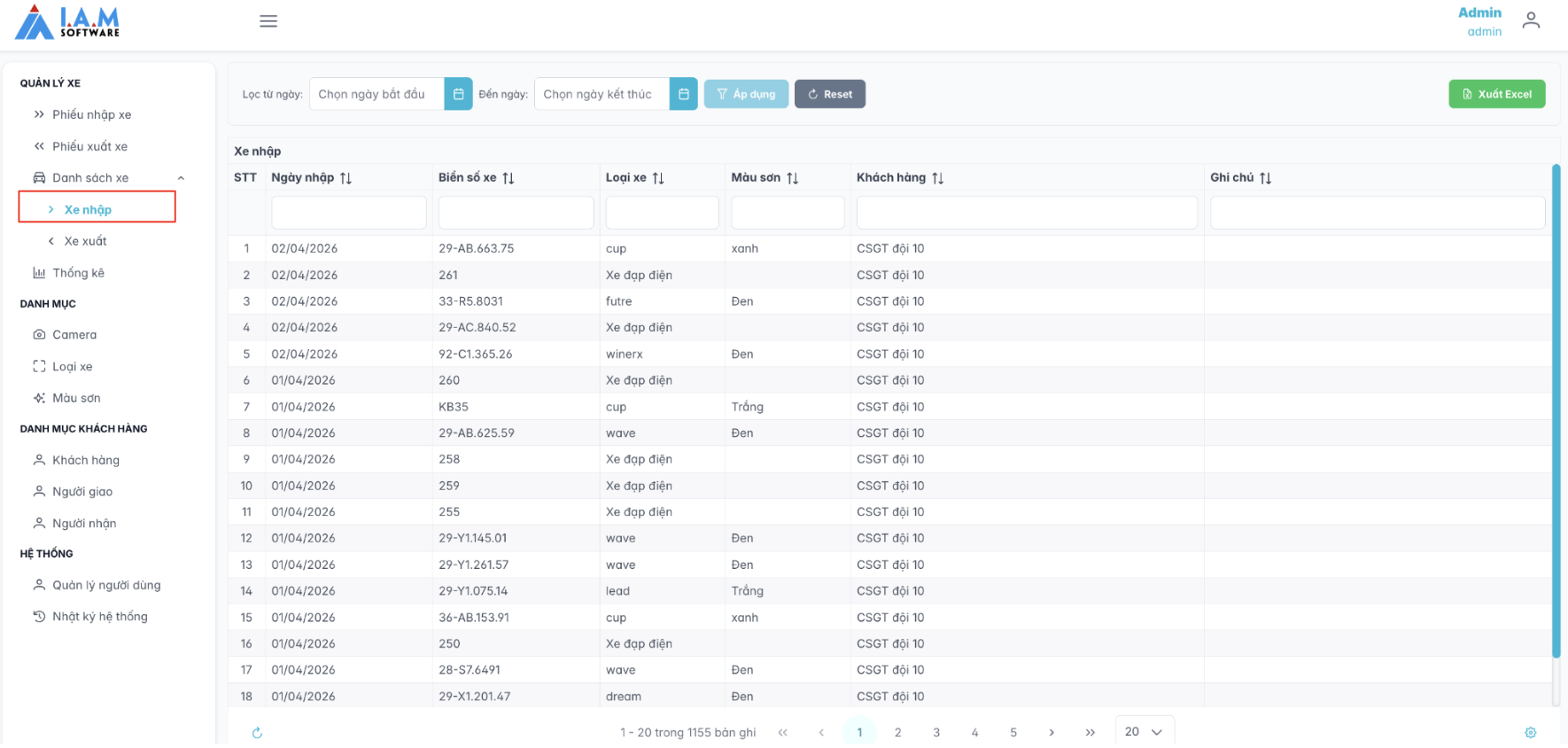Screen dimensions: 1568x748
Task: Jump to page 3 in pagination
Action: click(x=936, y=733)
